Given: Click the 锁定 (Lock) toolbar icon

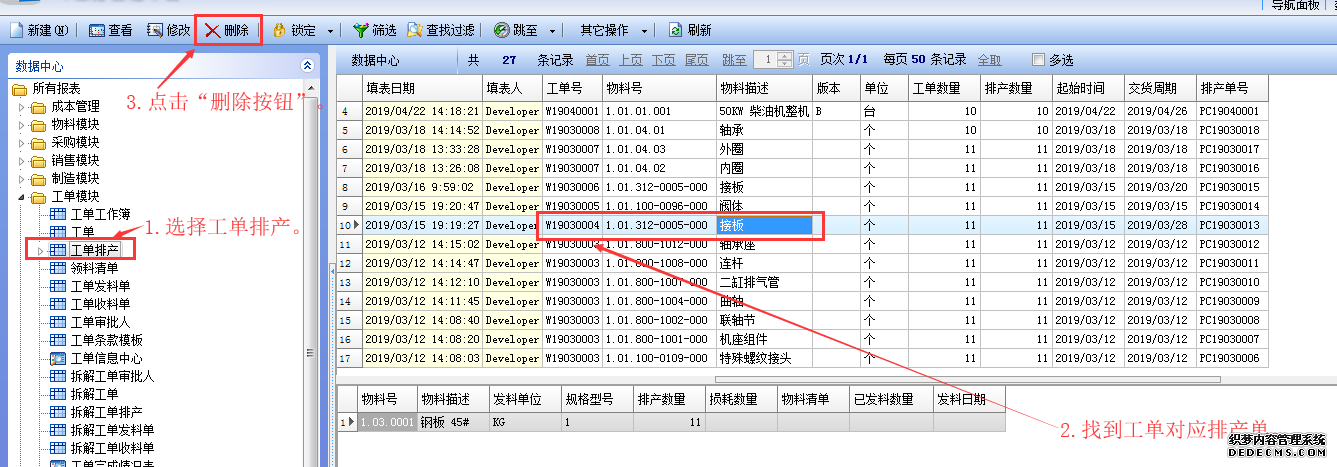Looking at the screenshot, I should (279, 30).
